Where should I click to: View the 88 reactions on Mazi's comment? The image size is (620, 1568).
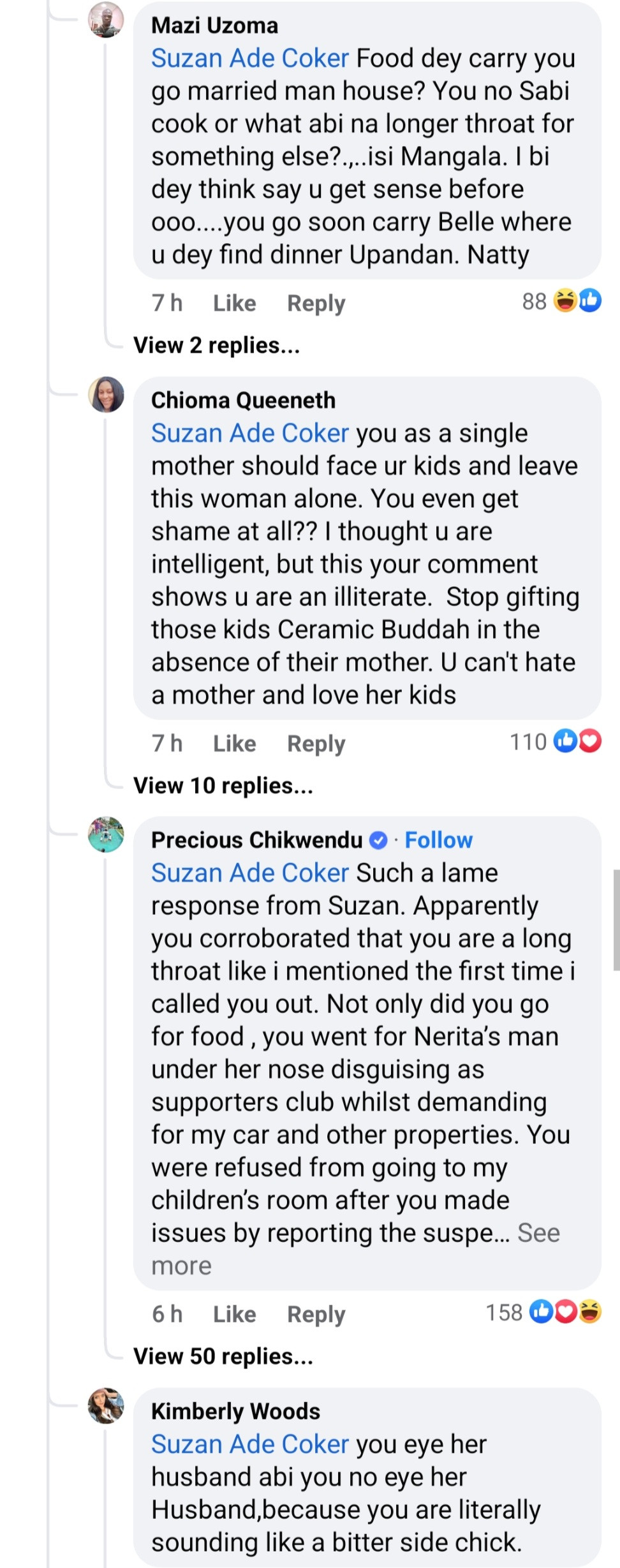pyautogui.click(x=561, y=300)
